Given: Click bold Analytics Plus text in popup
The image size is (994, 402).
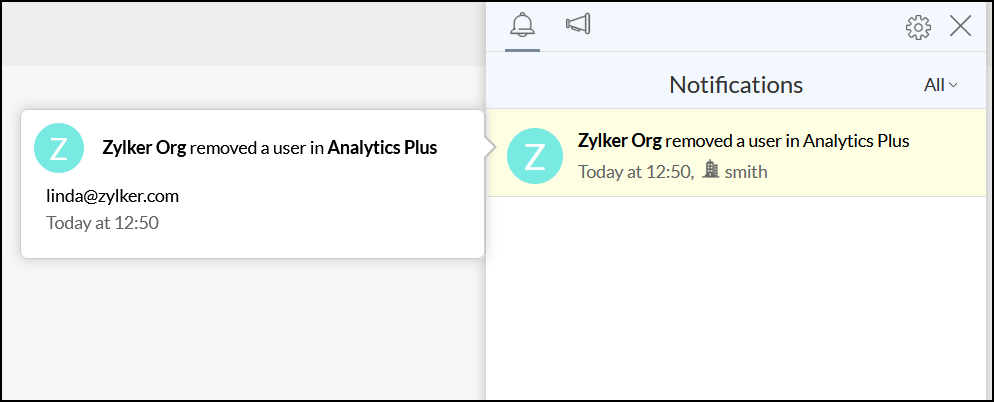Looking at the screenshot, I should tap(382, 148).
